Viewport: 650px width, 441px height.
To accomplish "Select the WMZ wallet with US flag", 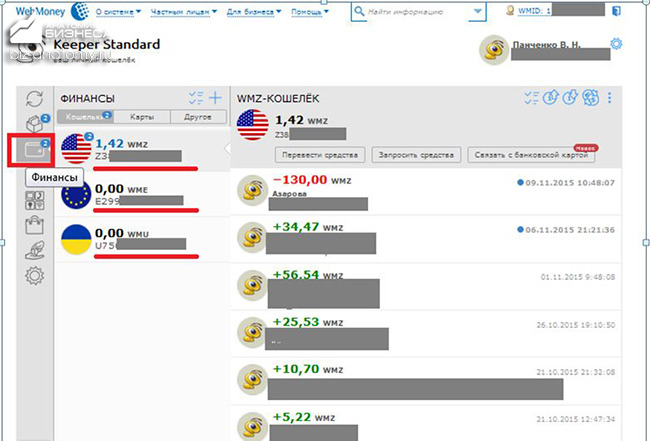I will [x=142, y=150].
